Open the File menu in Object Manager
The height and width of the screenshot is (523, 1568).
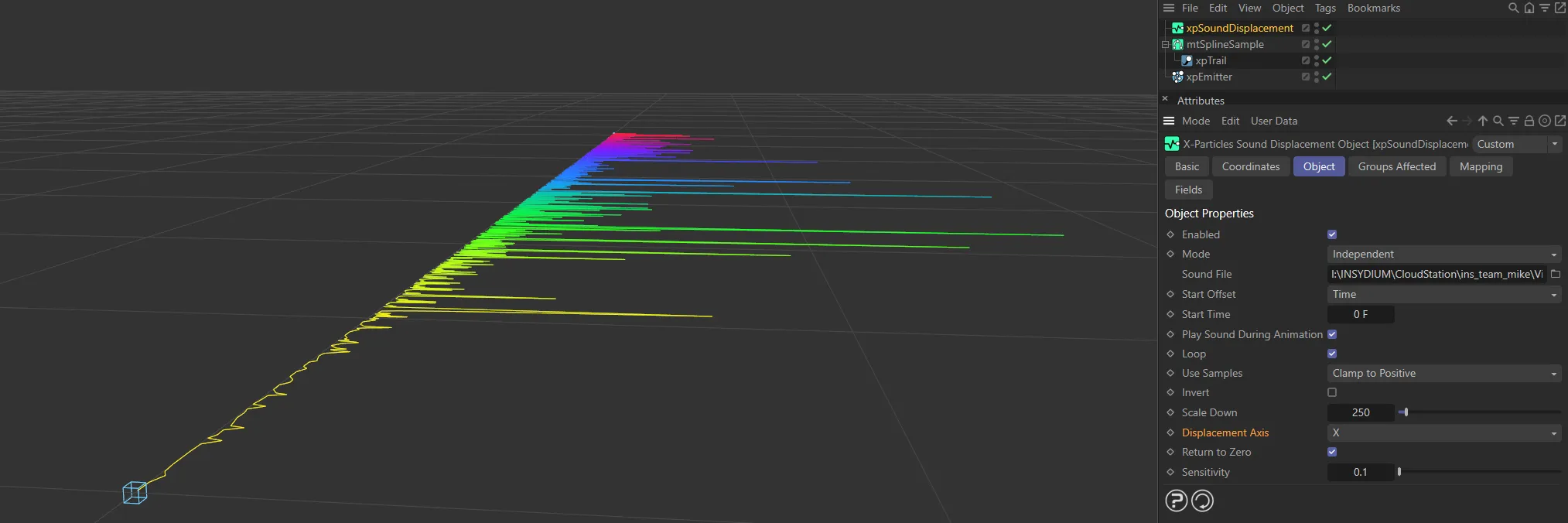coord(1190,8)
